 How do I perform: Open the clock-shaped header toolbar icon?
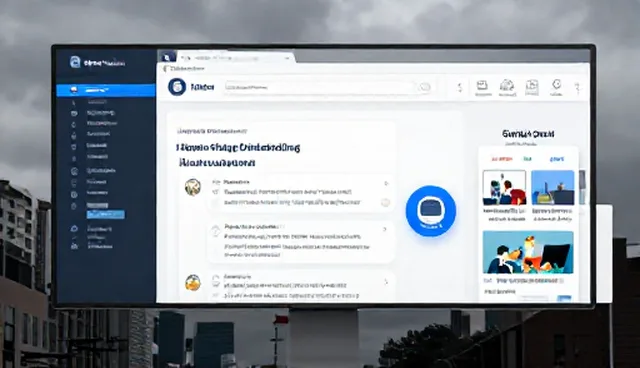[556, 85]
